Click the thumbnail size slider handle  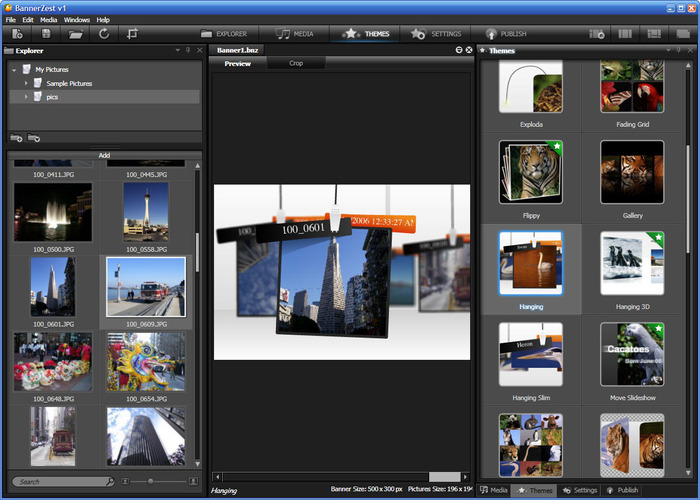point(150,481)
